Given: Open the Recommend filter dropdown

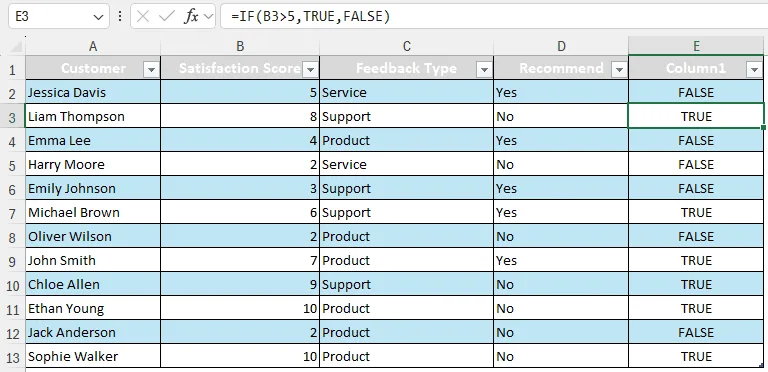Looking at the screenshot, I should 620,70.
